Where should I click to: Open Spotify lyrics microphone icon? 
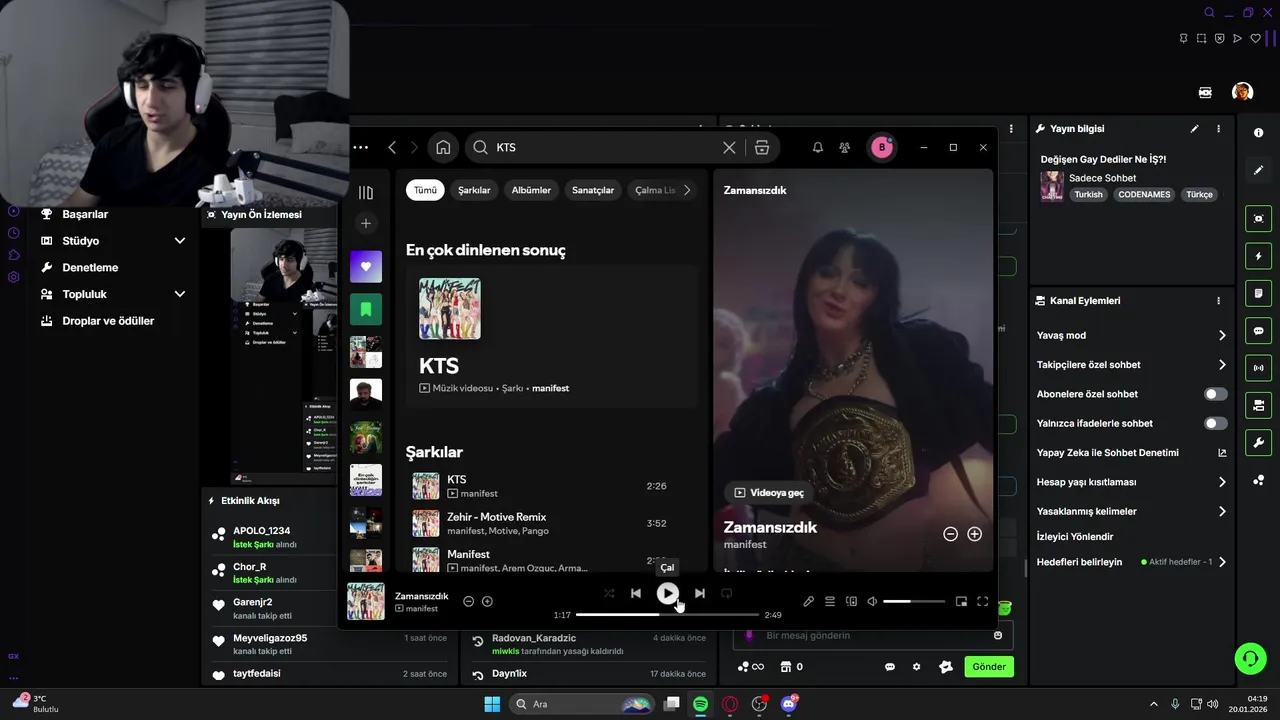click(808, 601)
